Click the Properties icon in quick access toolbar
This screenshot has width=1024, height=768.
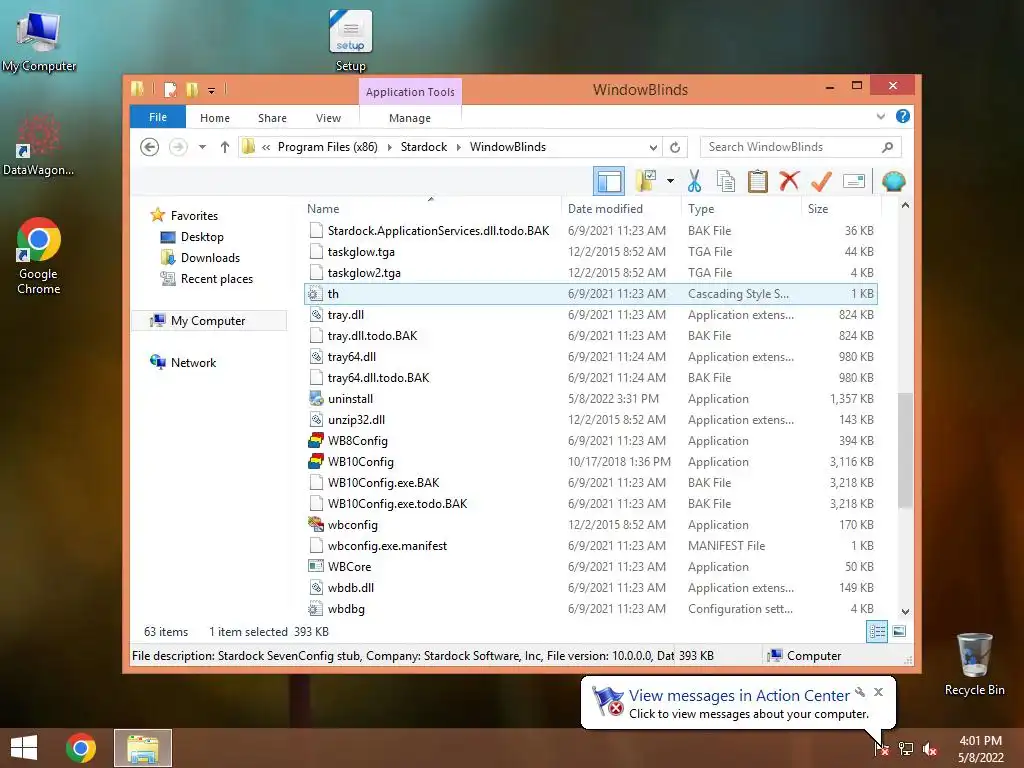170,89
